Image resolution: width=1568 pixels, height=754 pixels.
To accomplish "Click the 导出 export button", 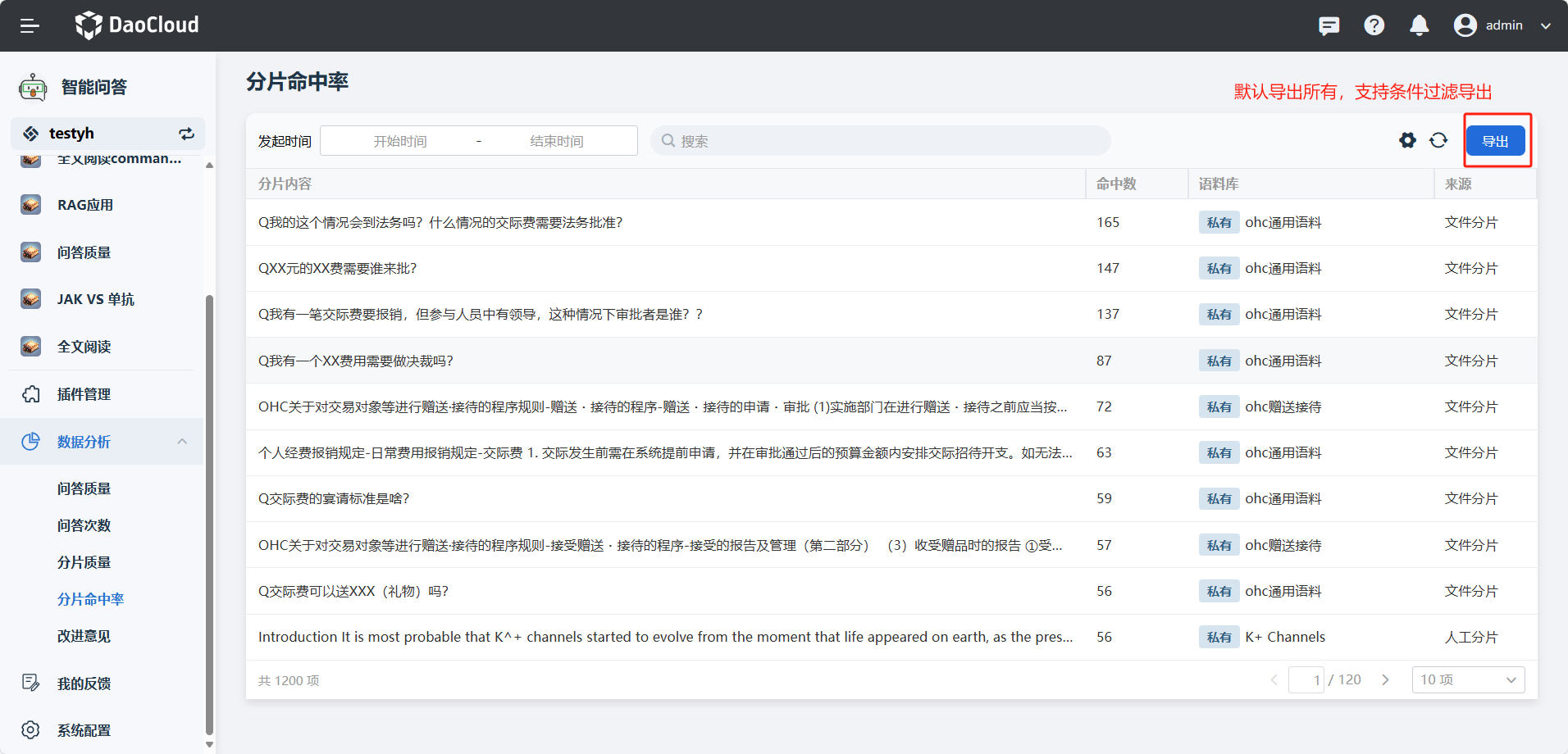I will pos(1495,141).
